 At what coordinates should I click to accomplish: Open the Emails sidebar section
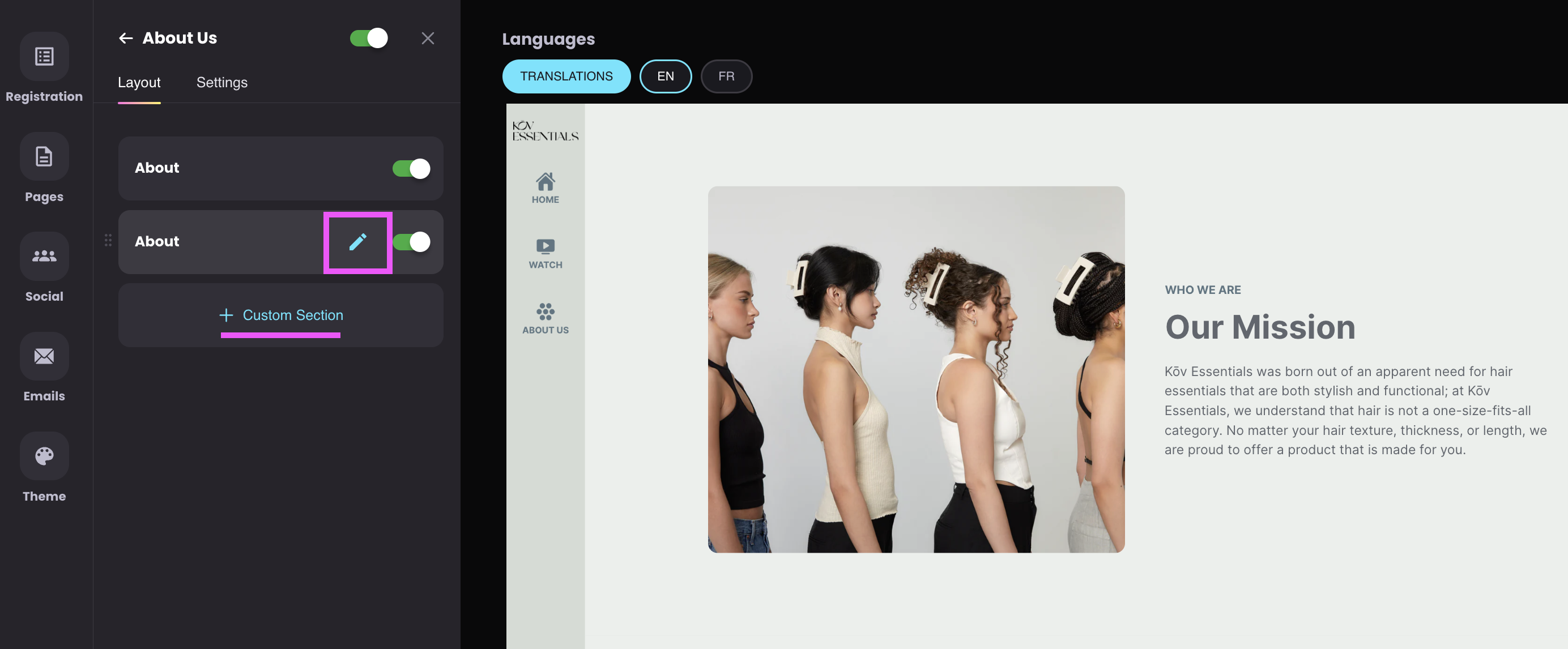pos(44,368)
